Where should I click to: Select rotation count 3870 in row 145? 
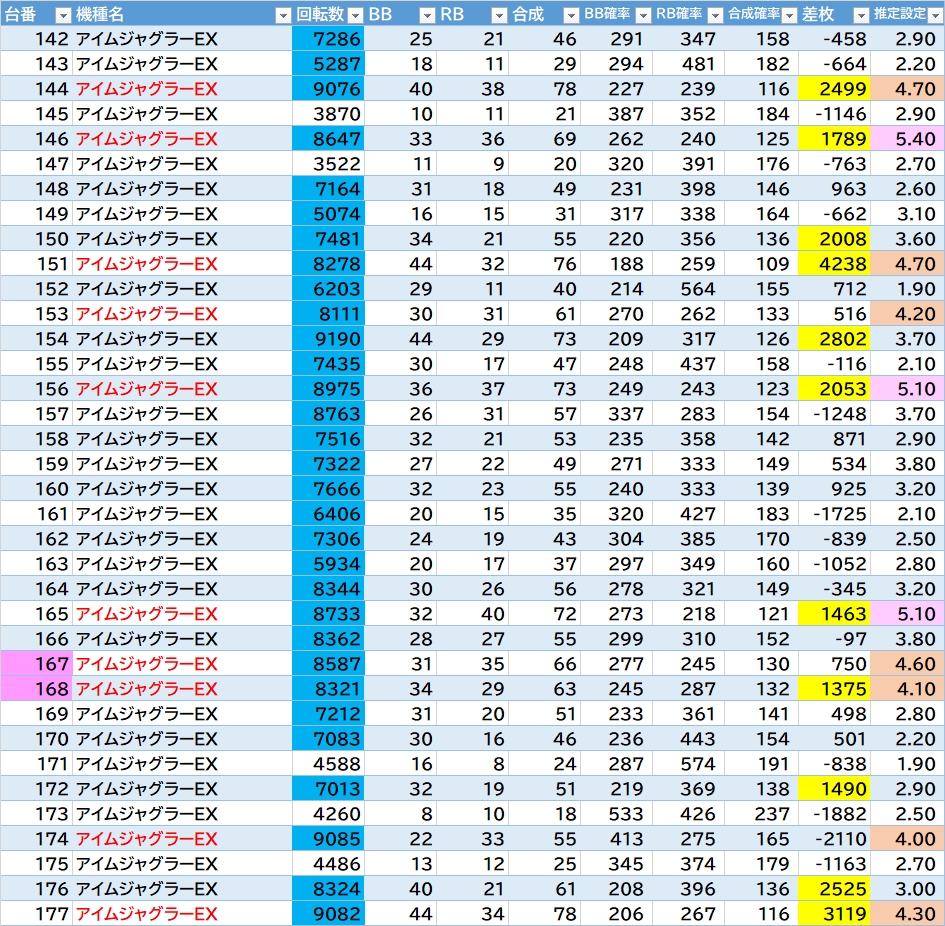tap(328, 114)
